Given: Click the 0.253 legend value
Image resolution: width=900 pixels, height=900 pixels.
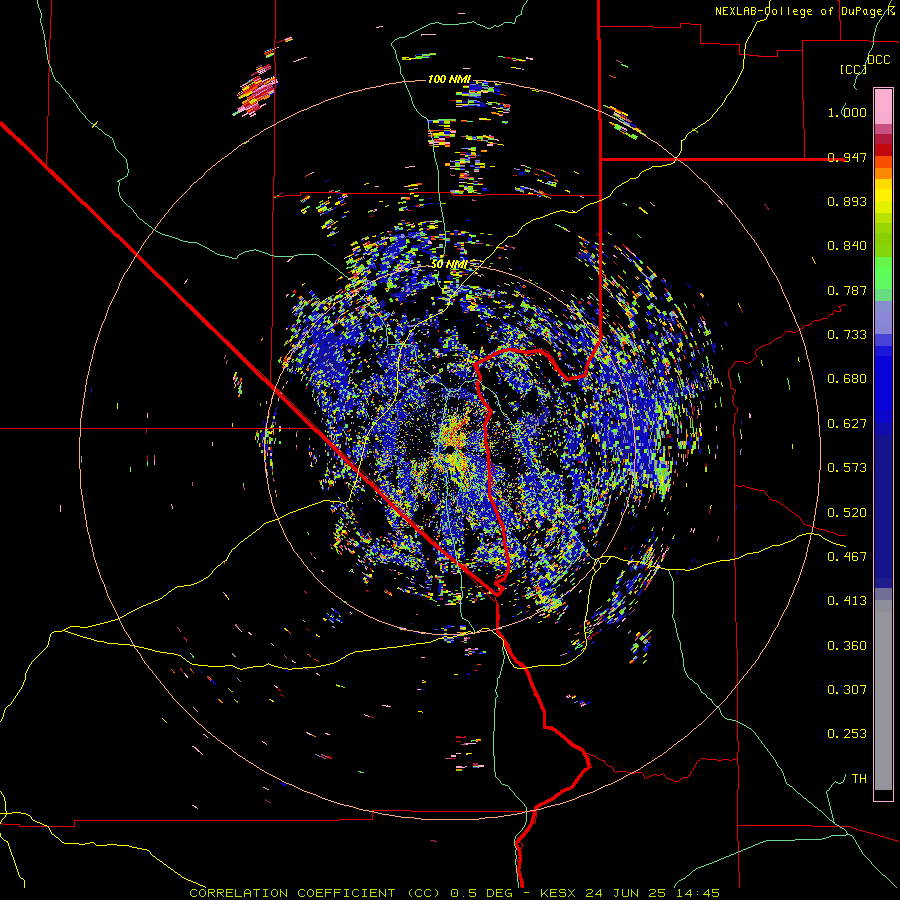Looking at the screenshot, I should point(847,734).
